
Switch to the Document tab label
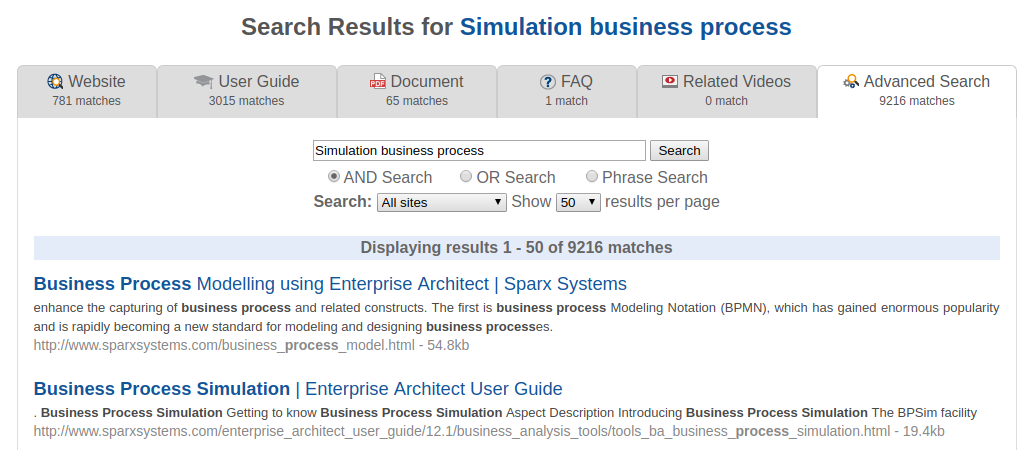(x=427, y=82)
